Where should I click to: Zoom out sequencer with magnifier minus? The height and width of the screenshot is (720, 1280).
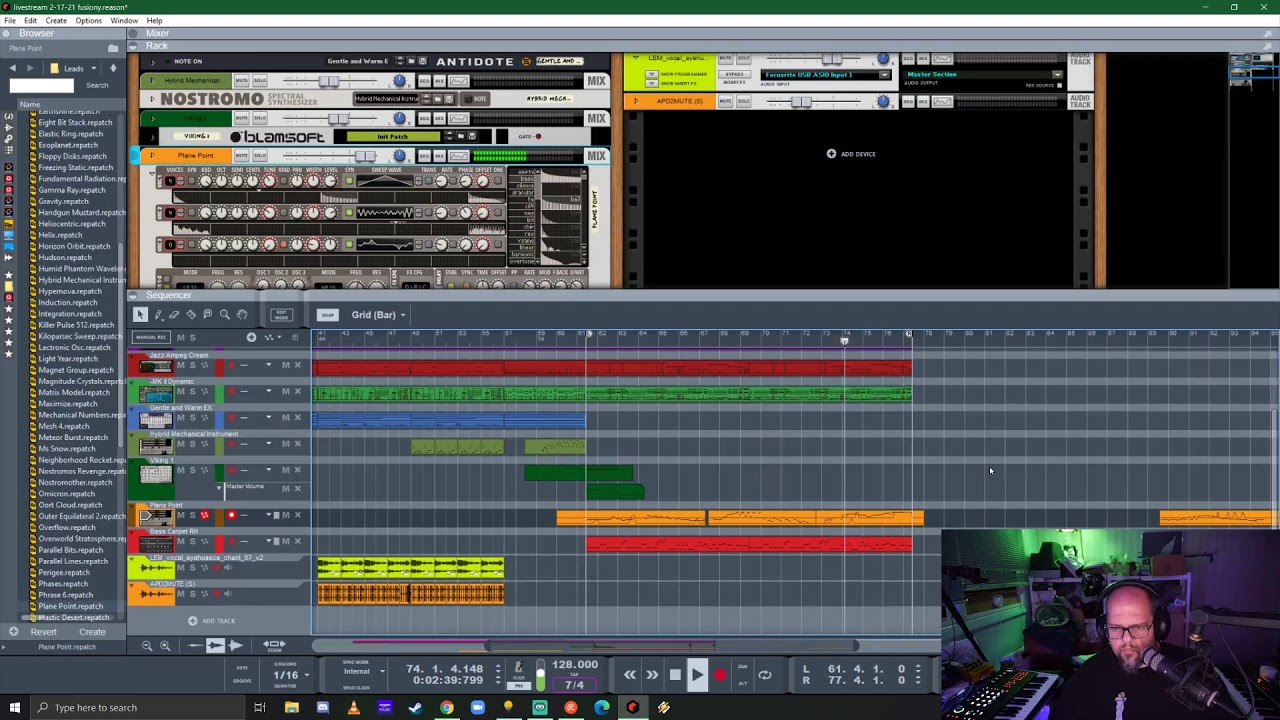click(147, 646)
